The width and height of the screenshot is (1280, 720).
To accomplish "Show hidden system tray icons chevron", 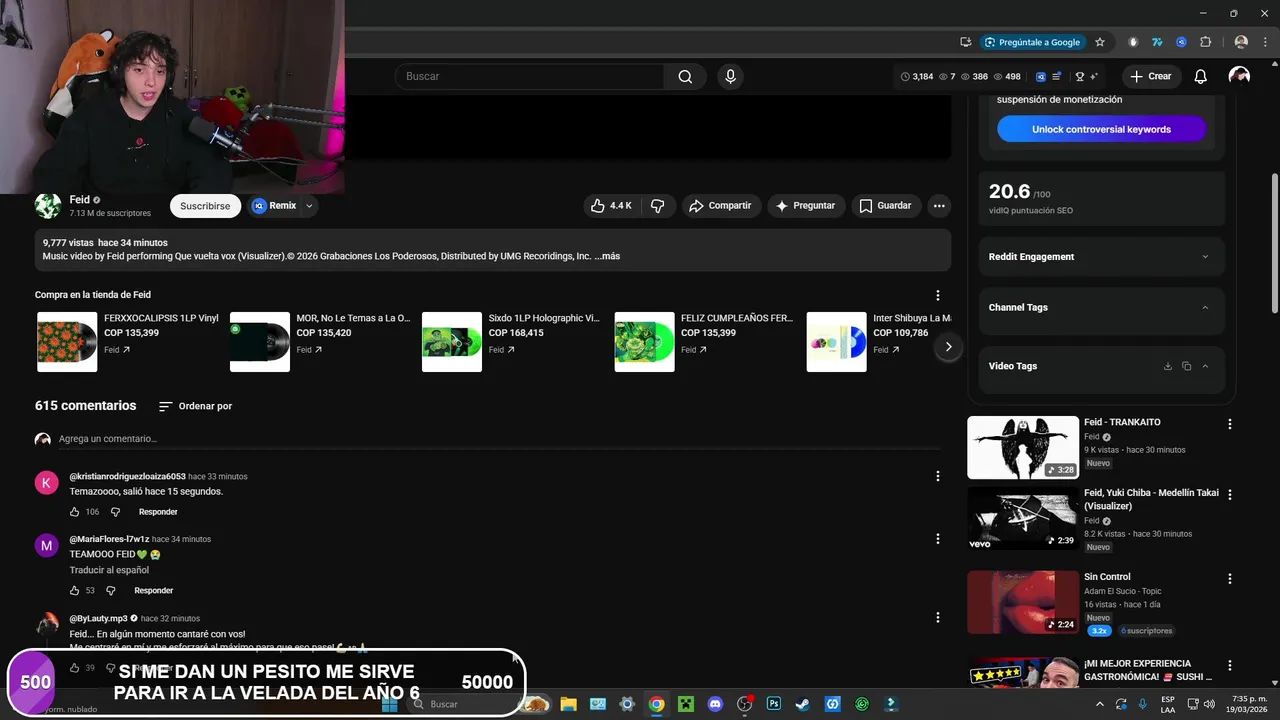I will [1101, 704].
